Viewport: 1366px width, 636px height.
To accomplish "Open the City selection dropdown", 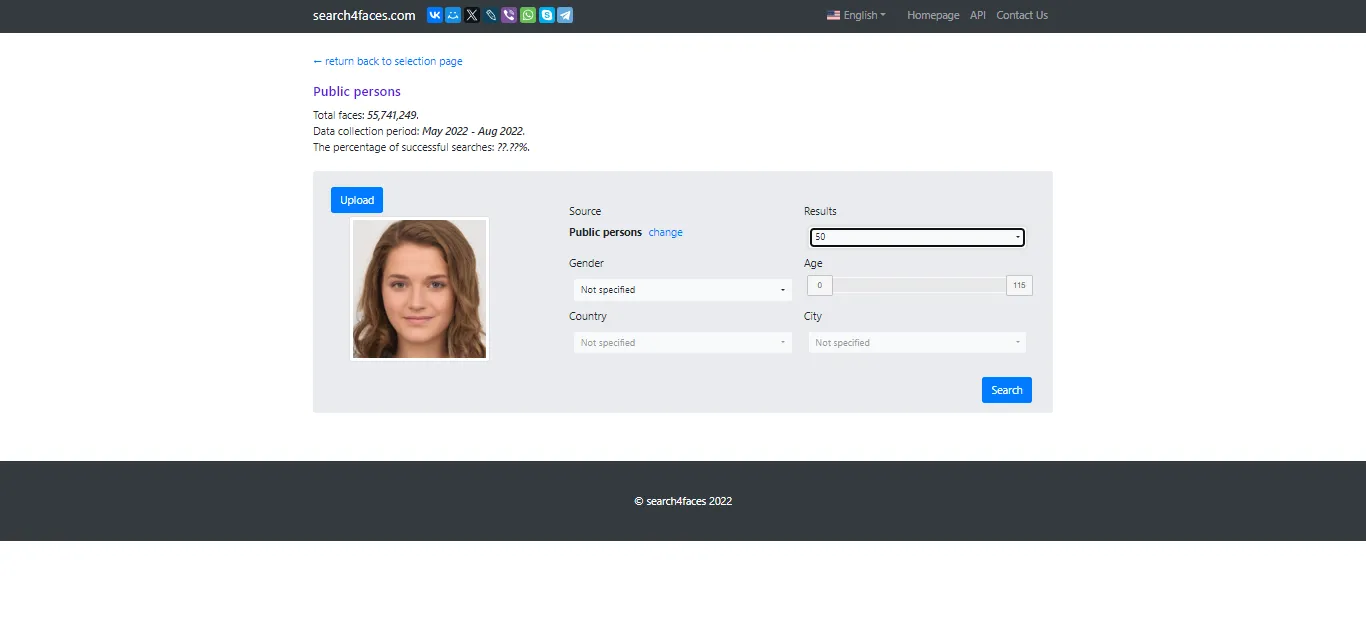I will [916, 342].
